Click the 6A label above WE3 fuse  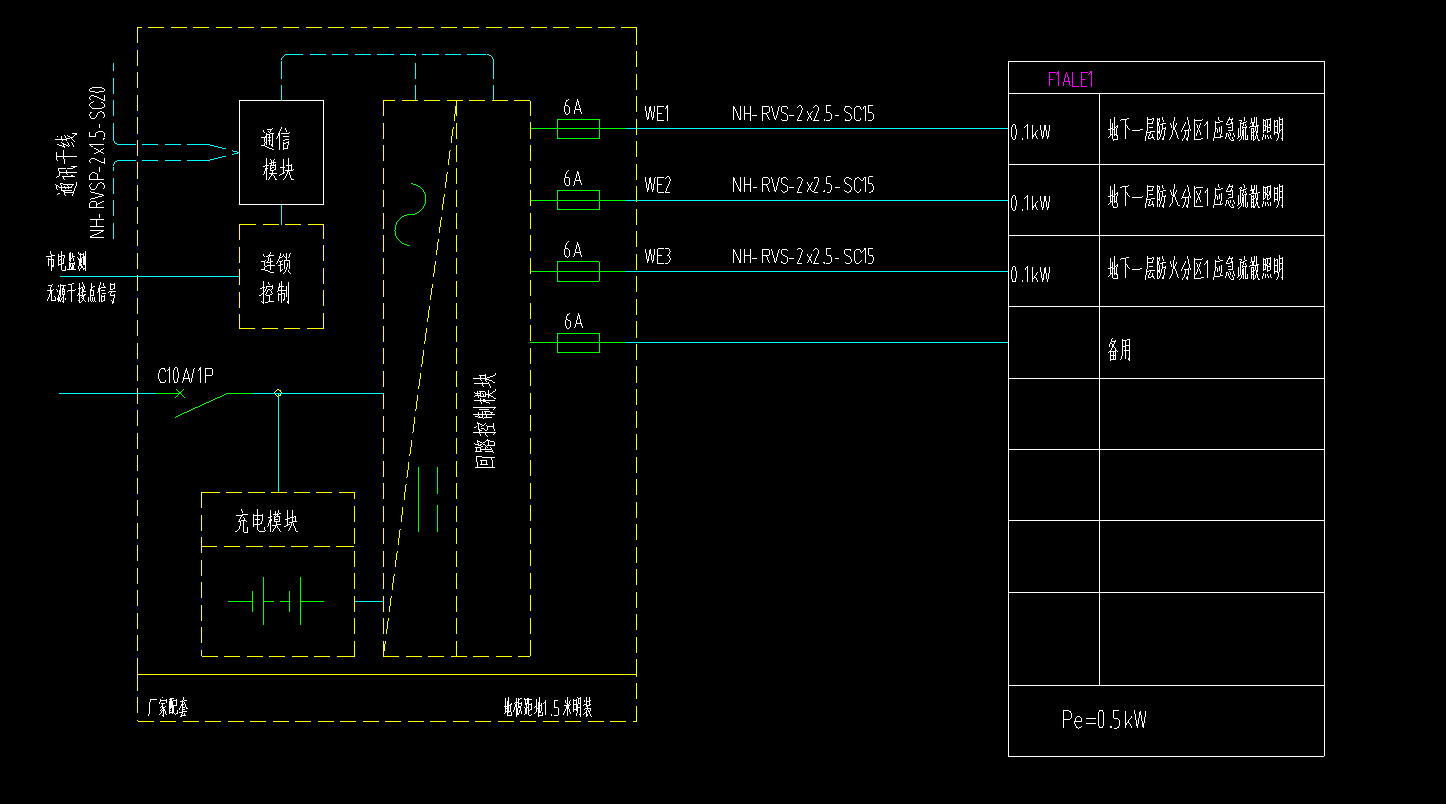(x=573, y=249)
